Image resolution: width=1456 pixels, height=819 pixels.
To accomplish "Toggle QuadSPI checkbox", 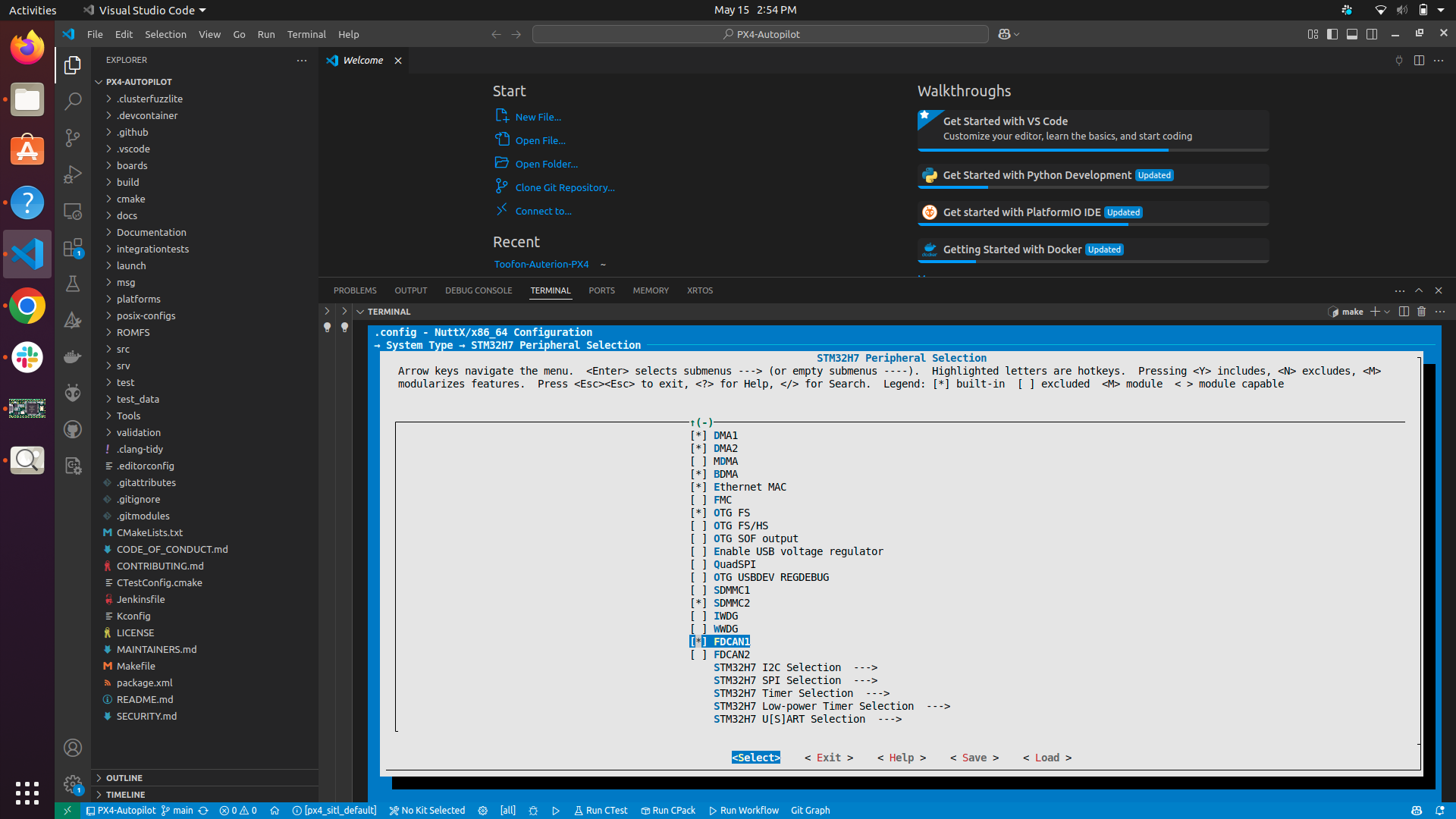I will coord(698,564).
